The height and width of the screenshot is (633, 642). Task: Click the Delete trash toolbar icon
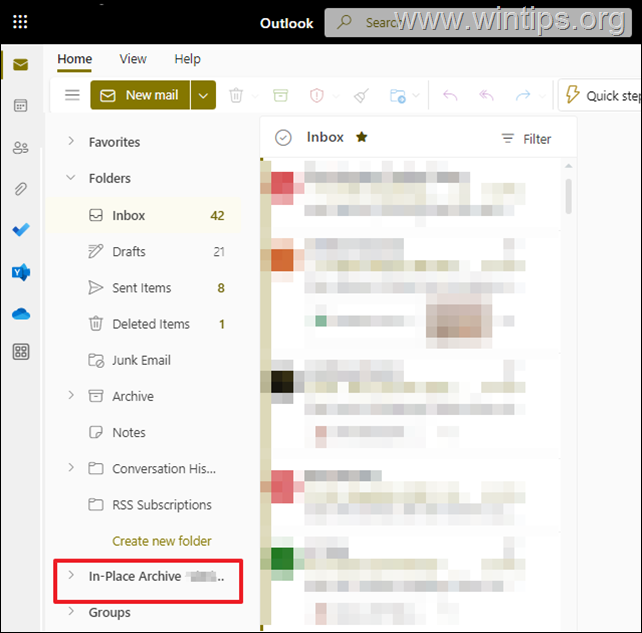236,95
